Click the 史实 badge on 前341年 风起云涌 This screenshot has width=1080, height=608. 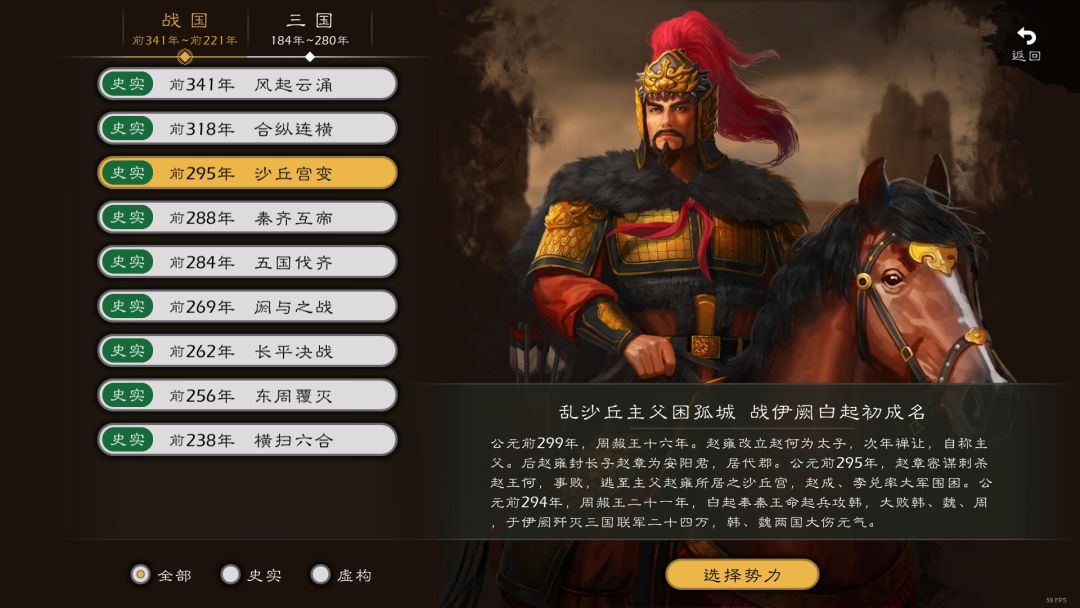[127, 84]
